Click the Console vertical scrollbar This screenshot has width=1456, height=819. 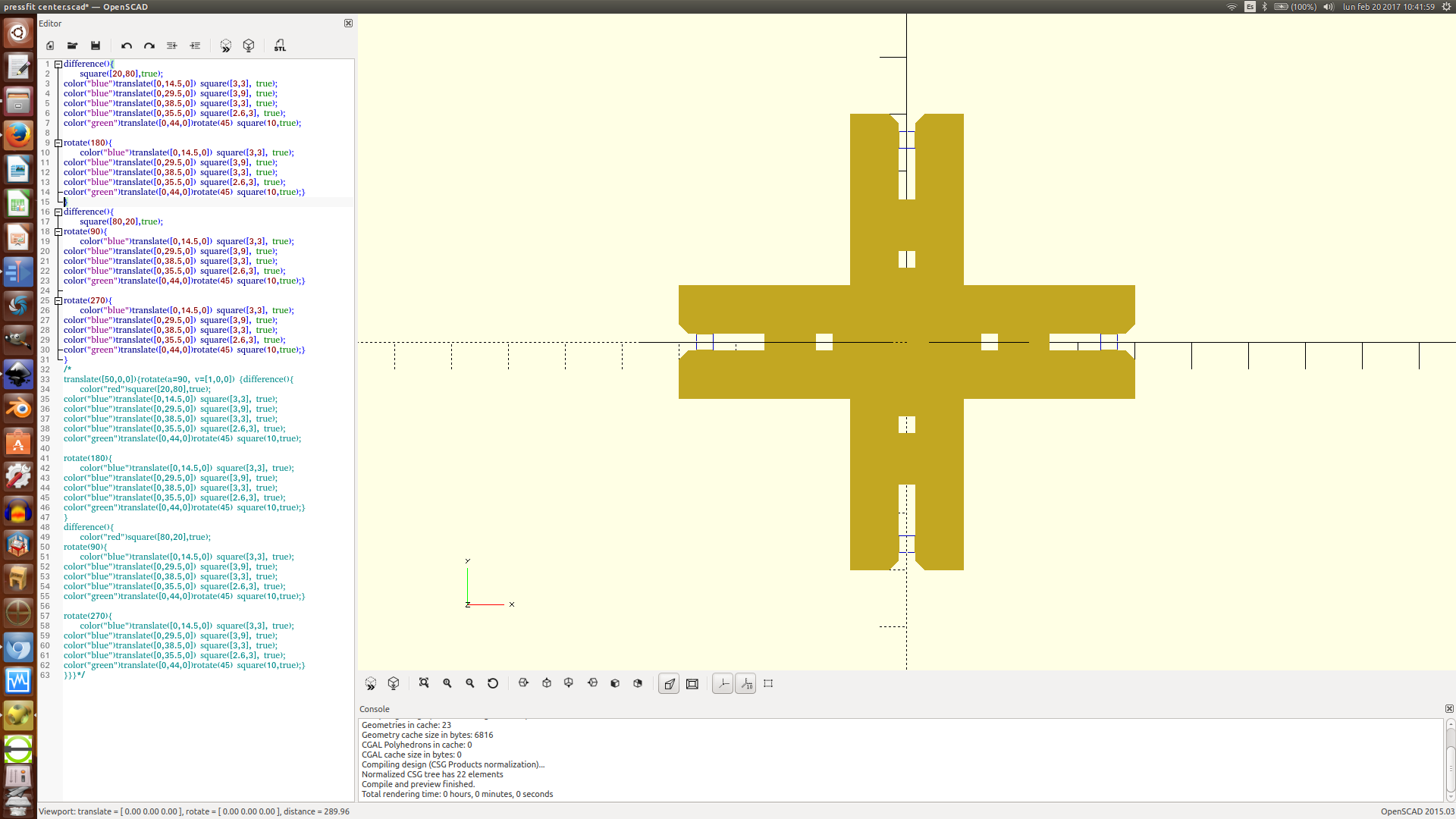tap(1450, 760)
